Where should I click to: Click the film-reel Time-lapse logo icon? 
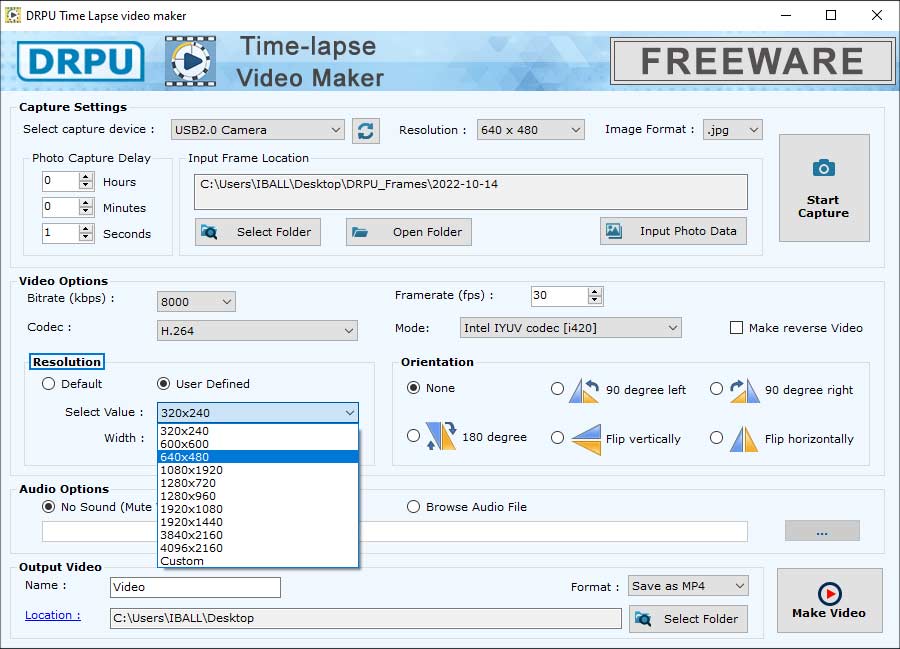(x=191, y=61)
